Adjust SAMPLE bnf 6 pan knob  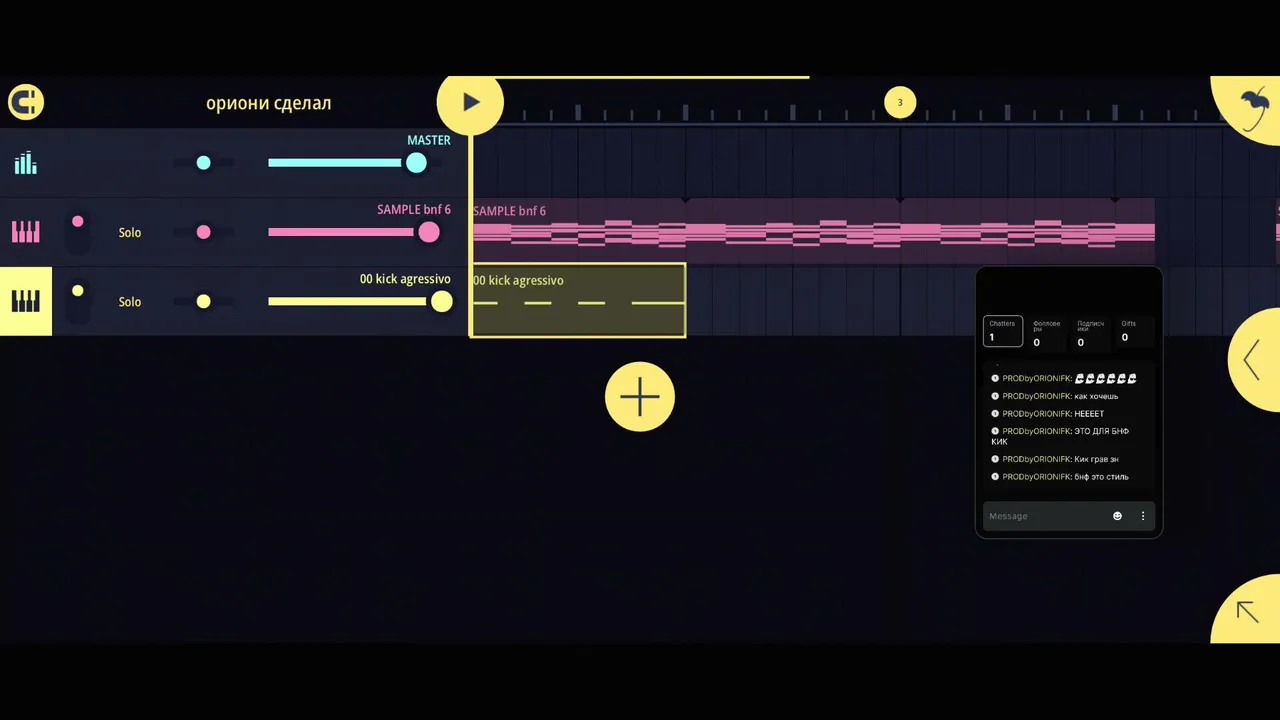click(204, 232)
